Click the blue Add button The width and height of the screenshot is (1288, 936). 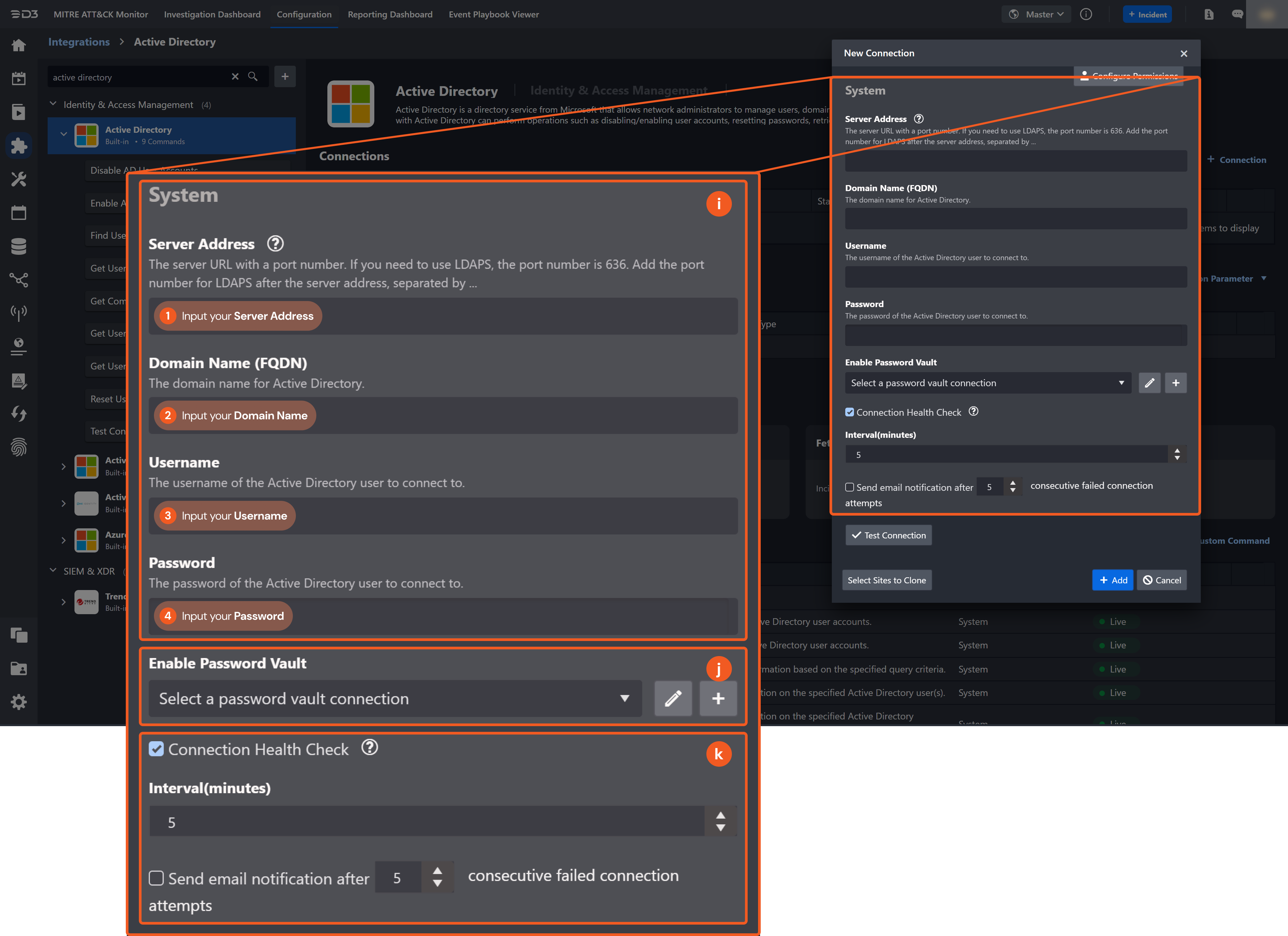pyautogui.click(x=1113, y=580)
